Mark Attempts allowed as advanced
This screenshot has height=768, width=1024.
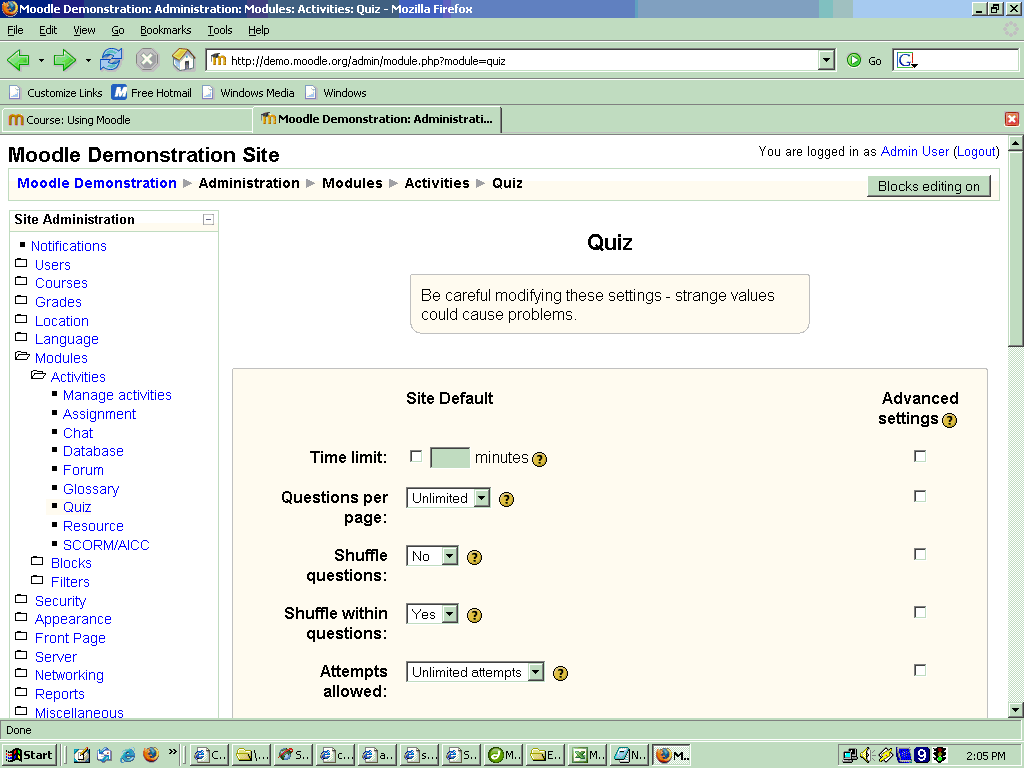920,671
